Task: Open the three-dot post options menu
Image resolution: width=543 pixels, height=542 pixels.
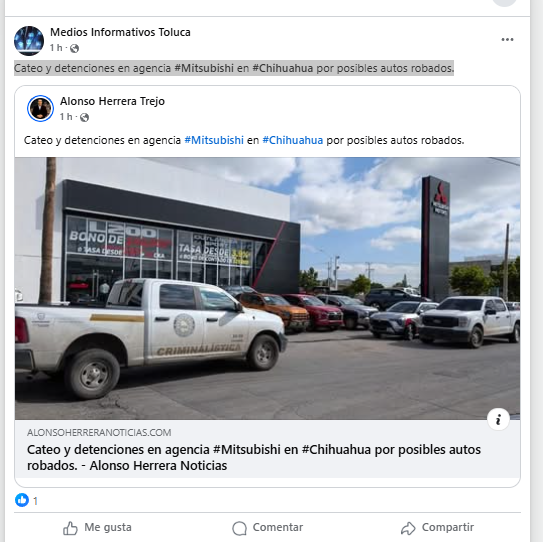Action: pos(507,39)
